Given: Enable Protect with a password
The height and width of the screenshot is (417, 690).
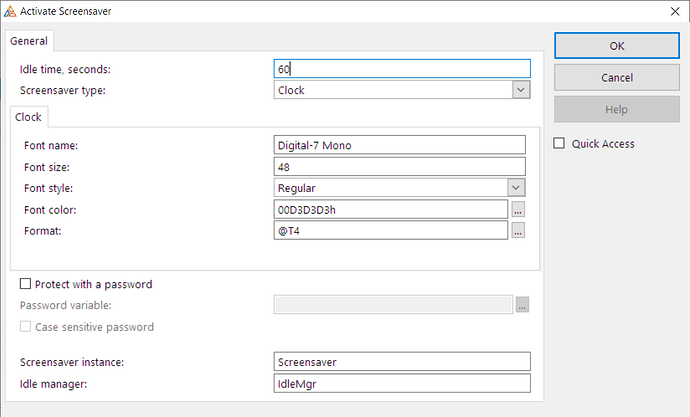Looking at the screenshot, I should (25, 284).
